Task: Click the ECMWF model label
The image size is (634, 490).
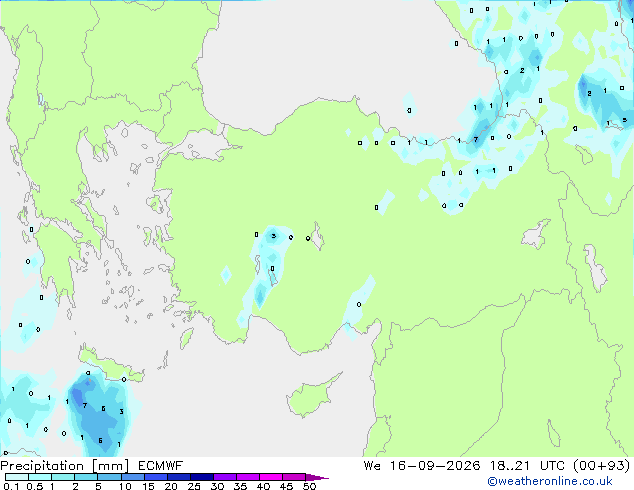Action: (160, 466)
